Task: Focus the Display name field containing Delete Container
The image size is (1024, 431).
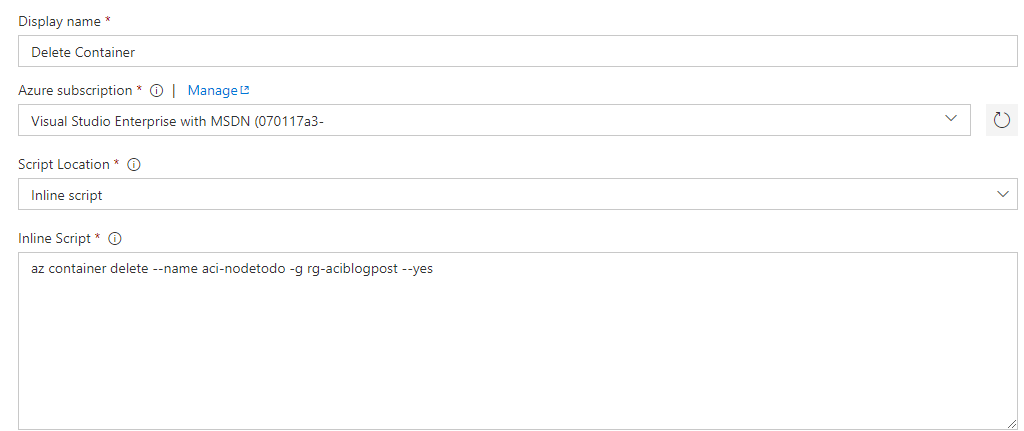Action: click(x=518, y=52)
